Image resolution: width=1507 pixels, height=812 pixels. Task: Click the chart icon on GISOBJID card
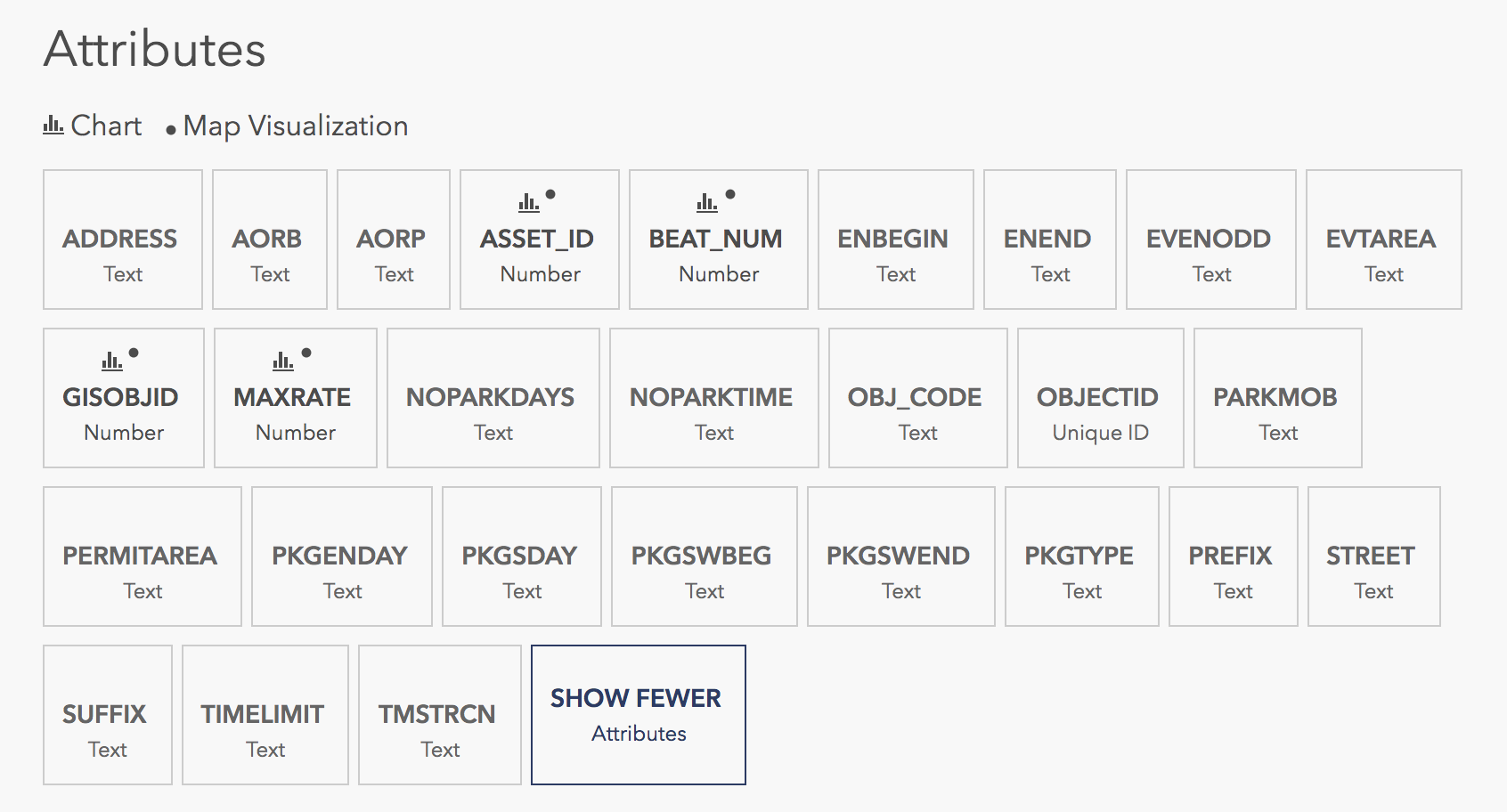coord(111,361)
